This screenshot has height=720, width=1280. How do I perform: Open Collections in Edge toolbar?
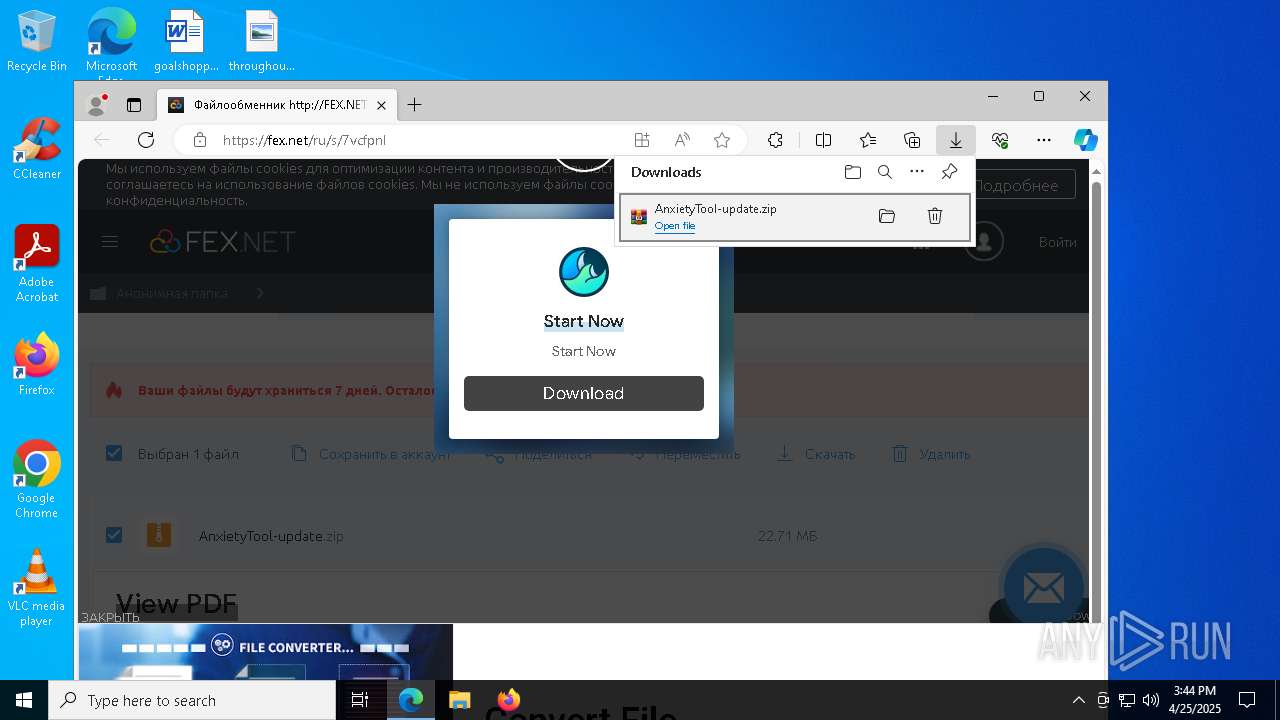912,140
